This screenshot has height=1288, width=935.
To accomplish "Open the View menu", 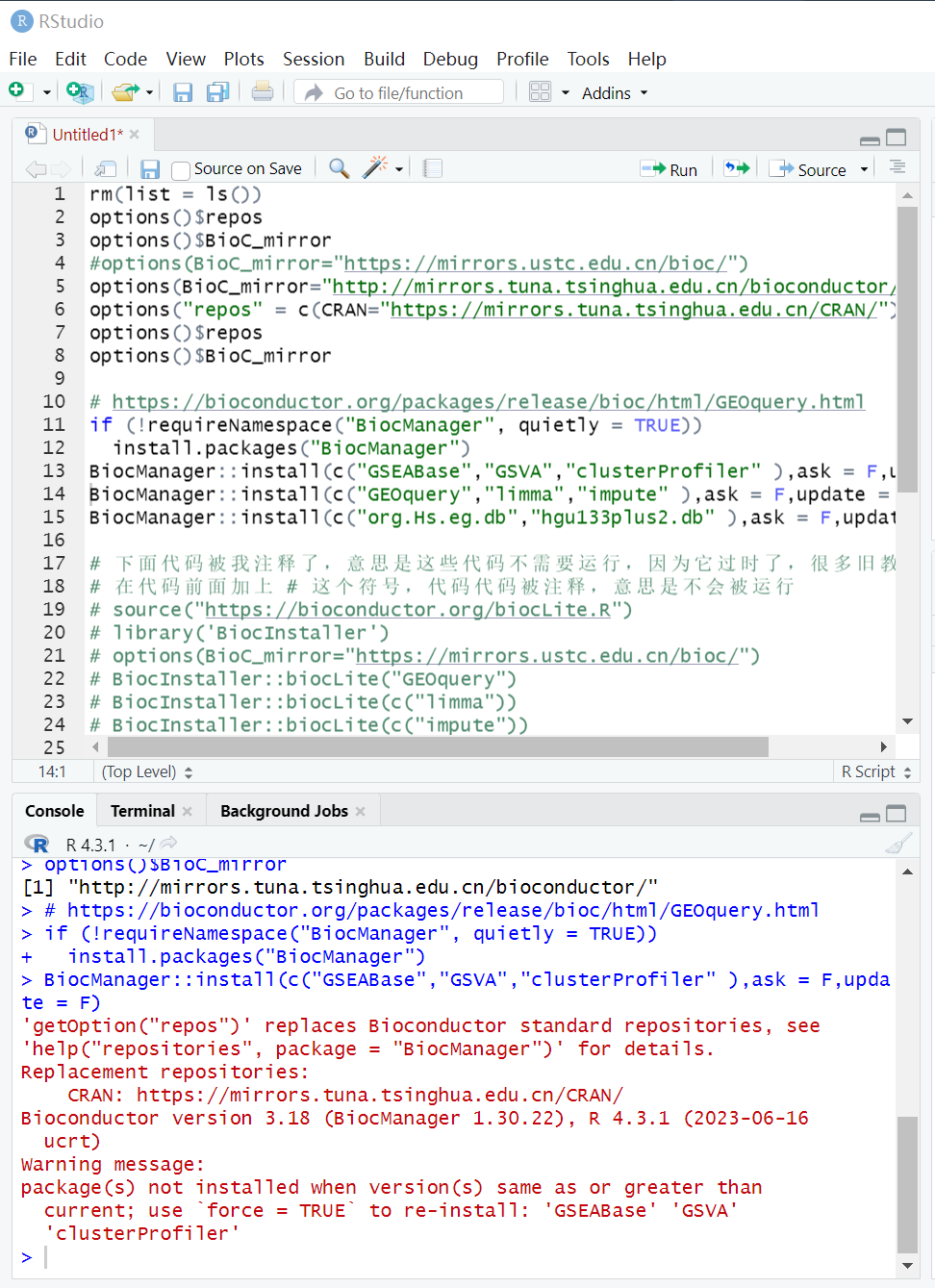I will click(x=186, y=59).
